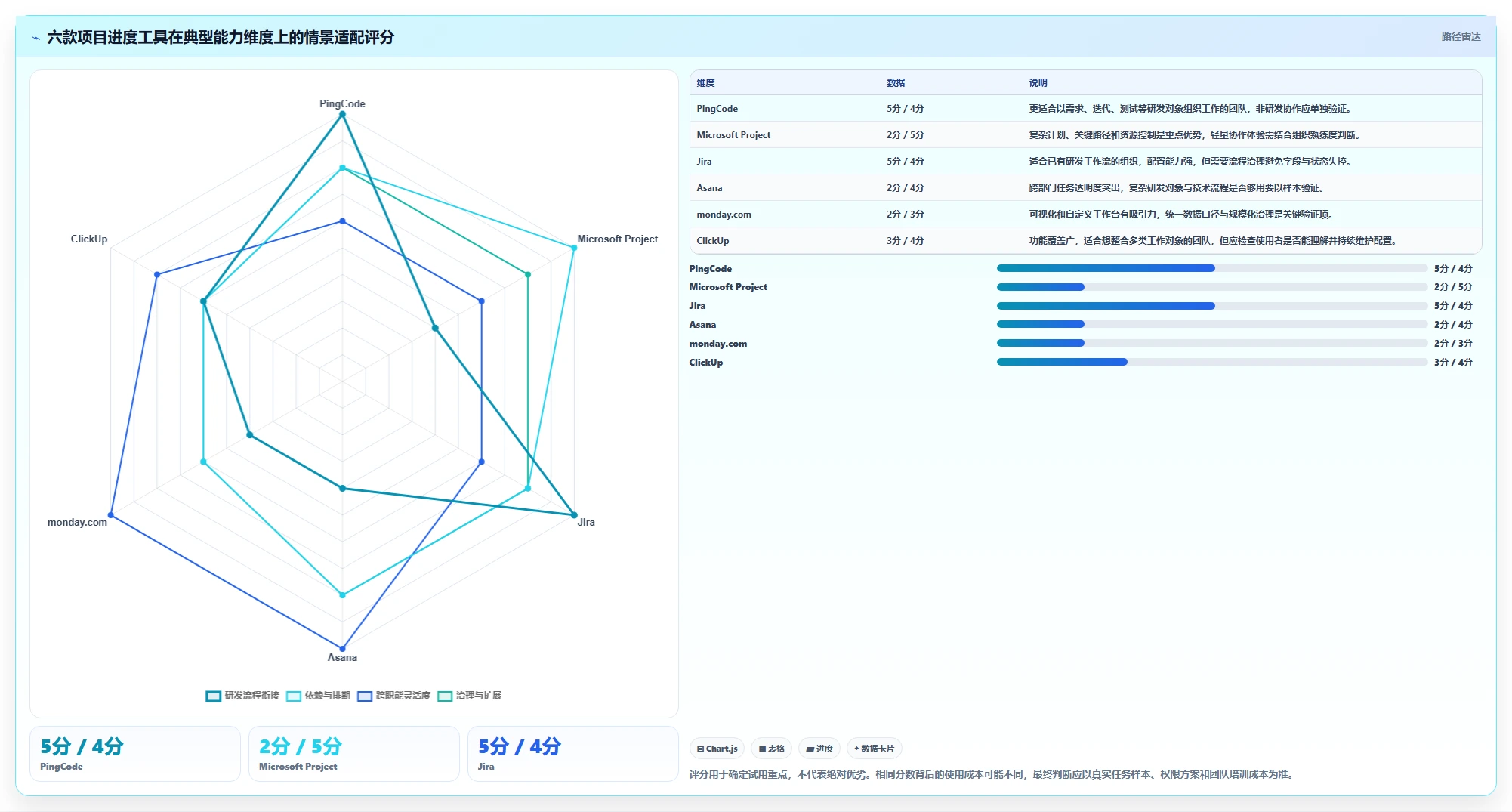
Task: Open the Jira 5分 / 4分 score card
Action: pos(573,754)
